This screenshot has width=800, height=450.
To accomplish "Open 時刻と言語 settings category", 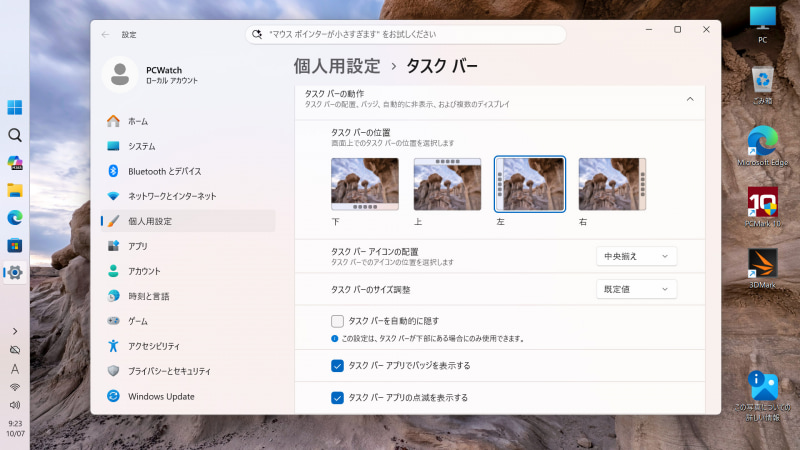I will (x=188, y=296).
